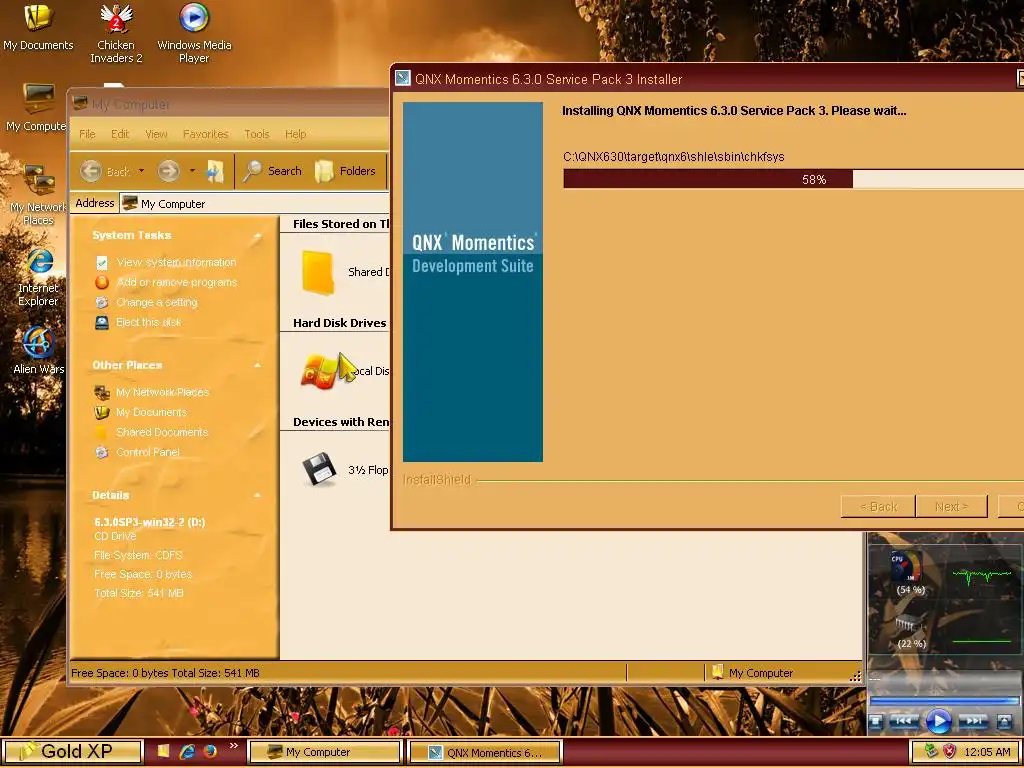Click the CPU gauge gadget icon
This screenshot has width=1024, height=768.
click(x=907, y=567)
